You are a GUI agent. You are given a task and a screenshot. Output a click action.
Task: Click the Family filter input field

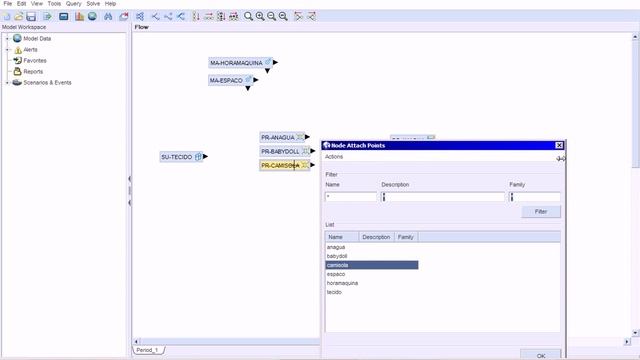pyautogui.click(x=535, y=197)
